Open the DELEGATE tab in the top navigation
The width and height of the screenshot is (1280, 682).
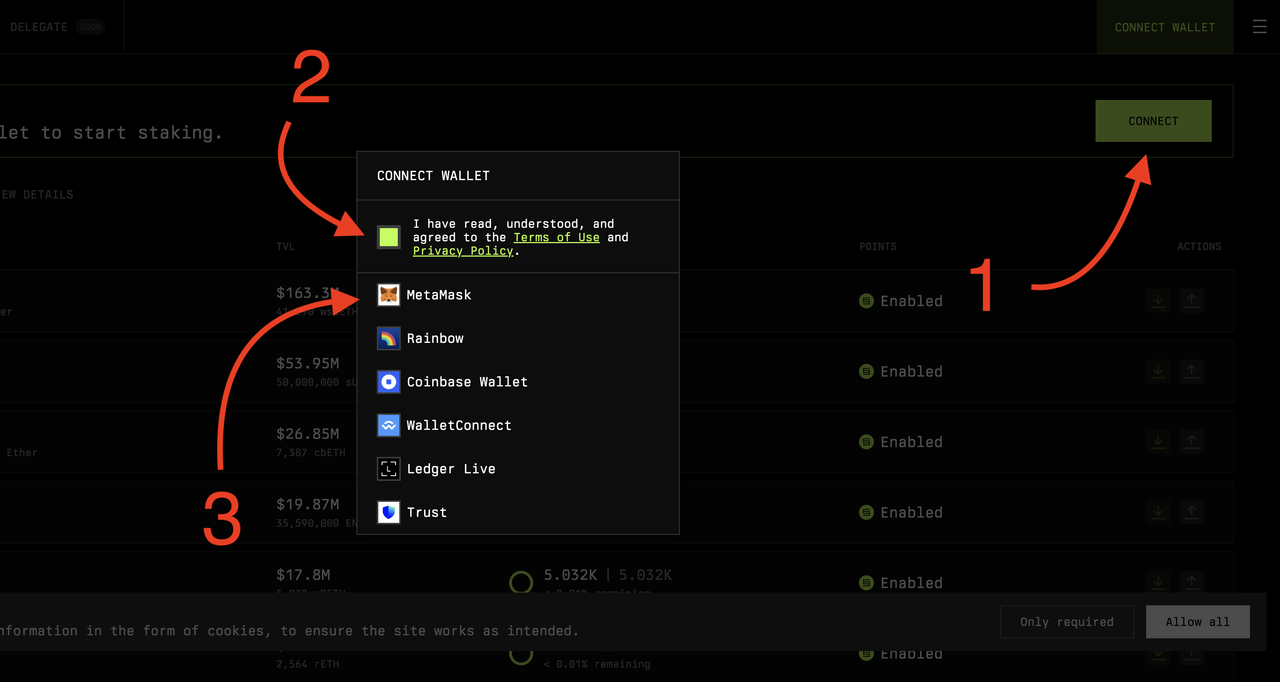click(x=39, y=27)
